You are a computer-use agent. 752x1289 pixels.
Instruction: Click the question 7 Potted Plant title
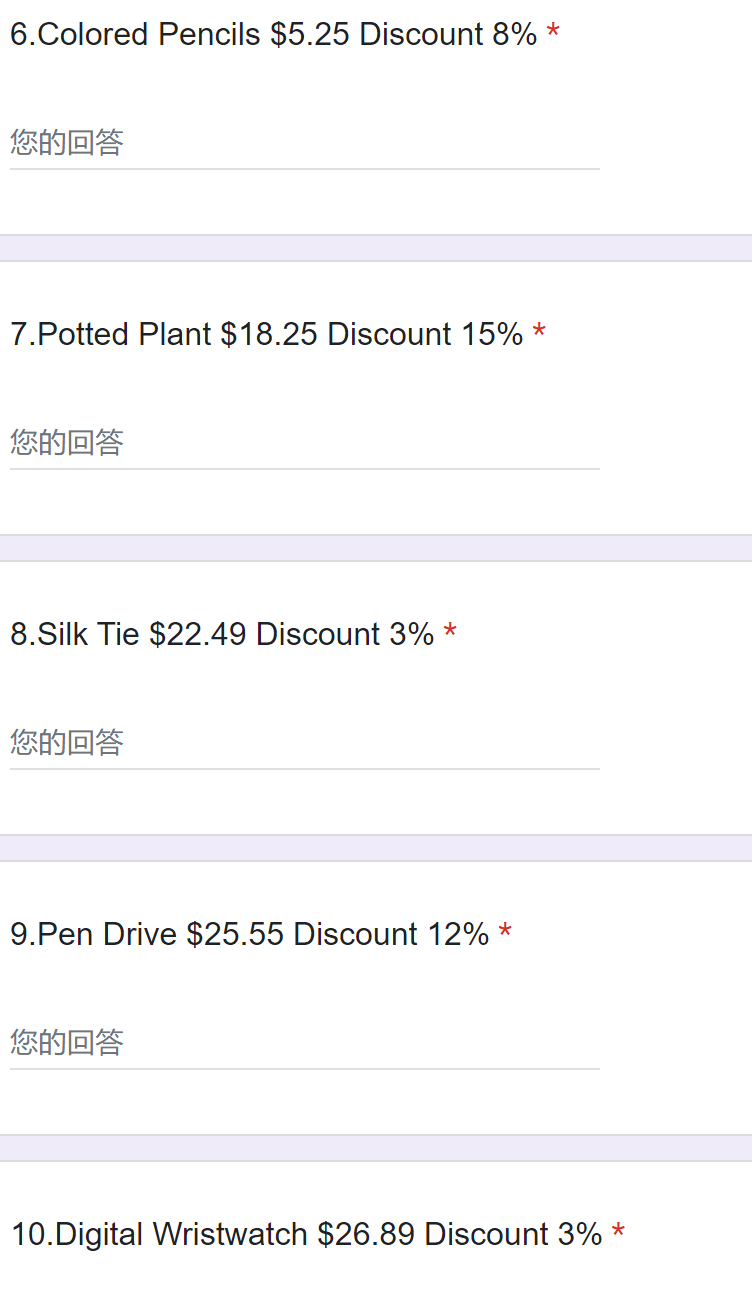click(266, 334)
